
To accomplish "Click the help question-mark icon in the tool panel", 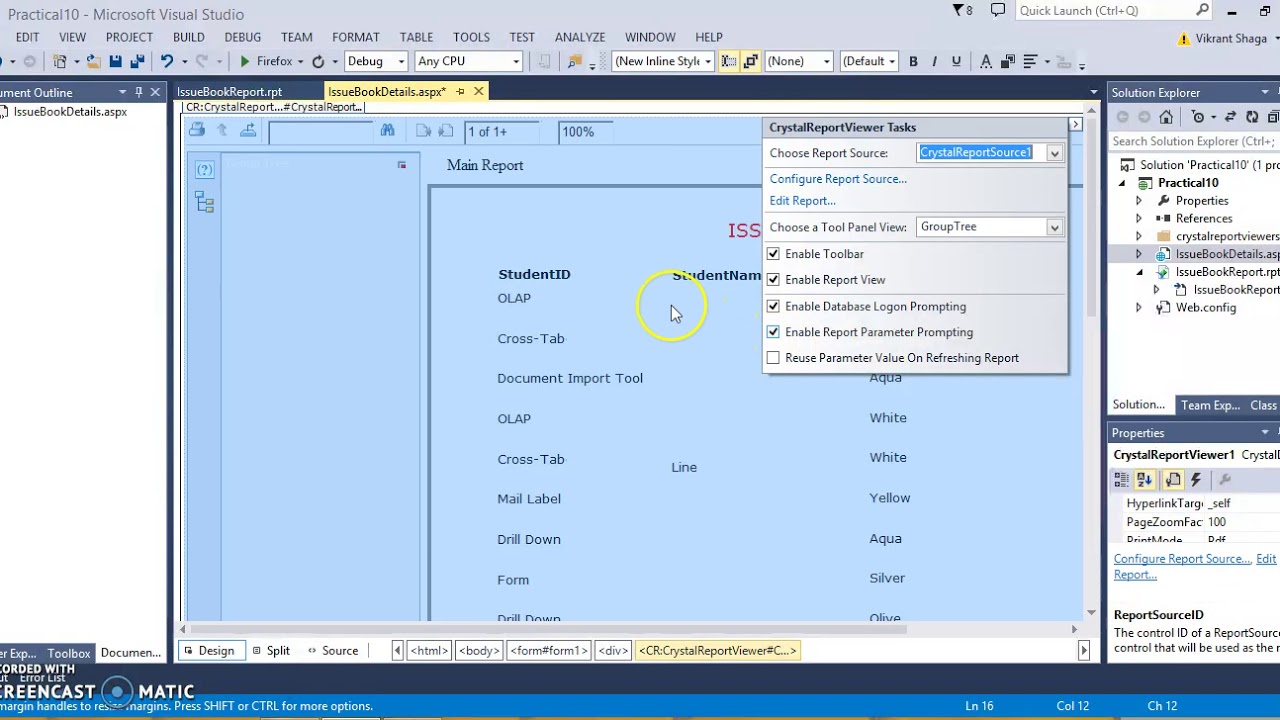I will click(205, 169).
